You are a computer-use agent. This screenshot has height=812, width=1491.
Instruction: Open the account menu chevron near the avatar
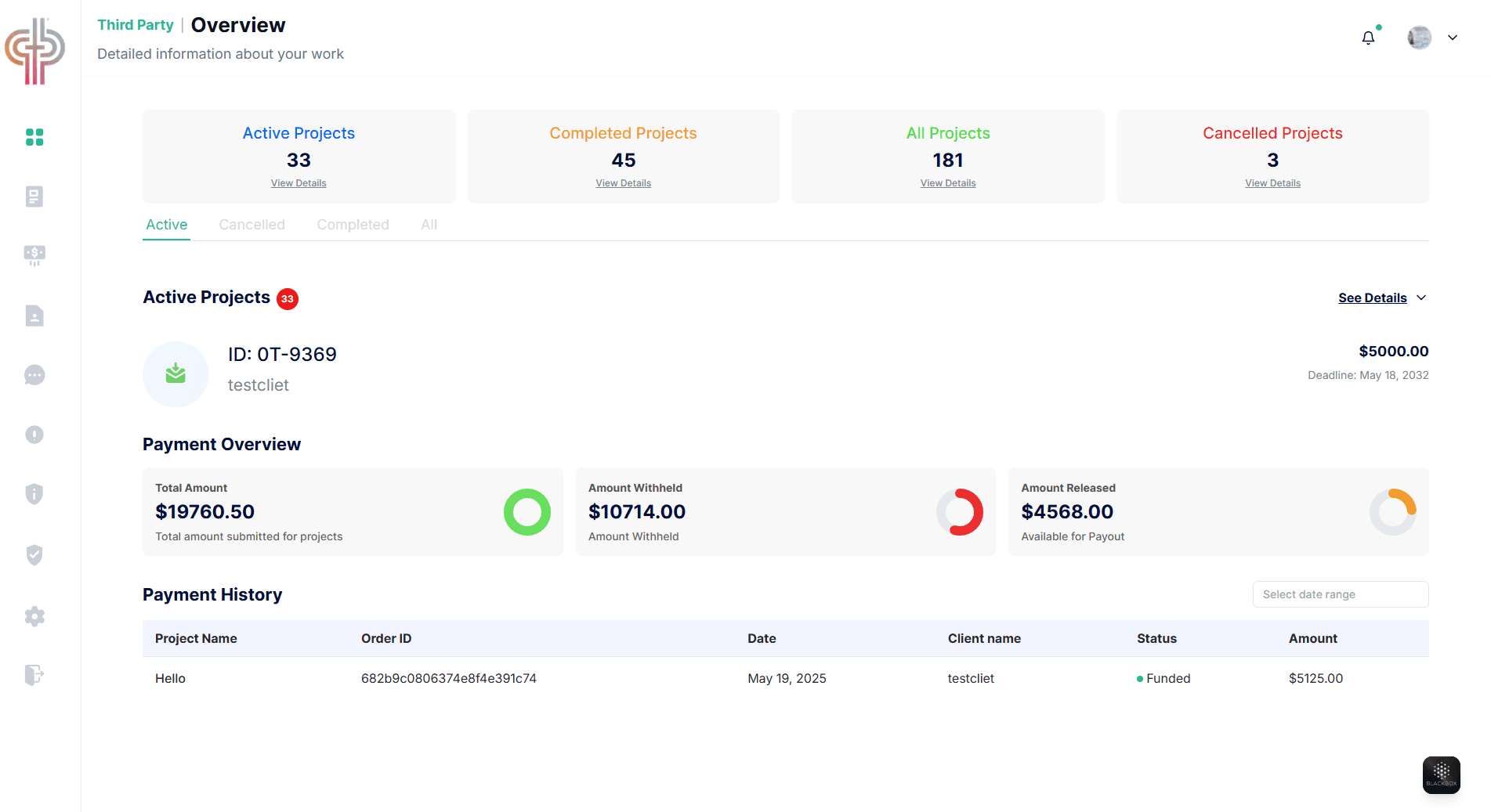[1453, 37]
